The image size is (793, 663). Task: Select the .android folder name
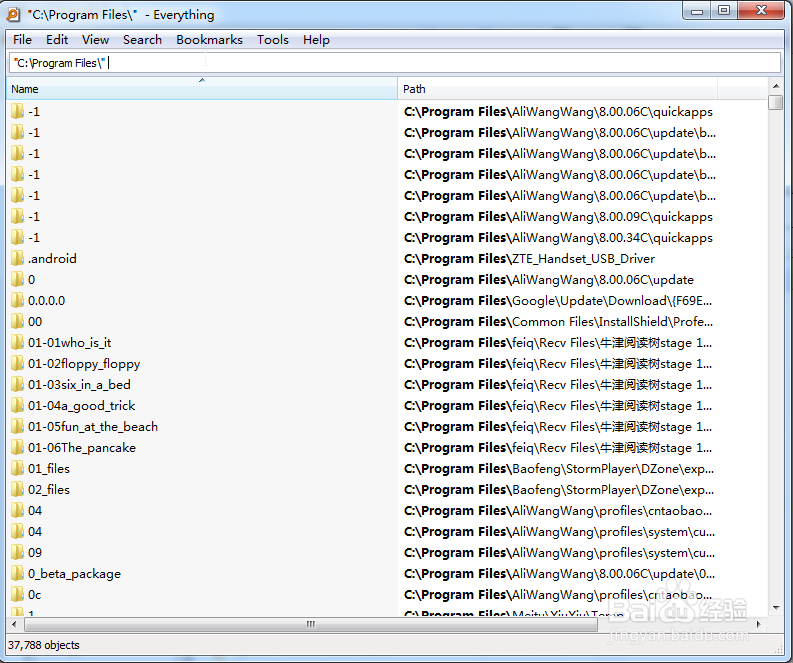click(x=52, y=258)
